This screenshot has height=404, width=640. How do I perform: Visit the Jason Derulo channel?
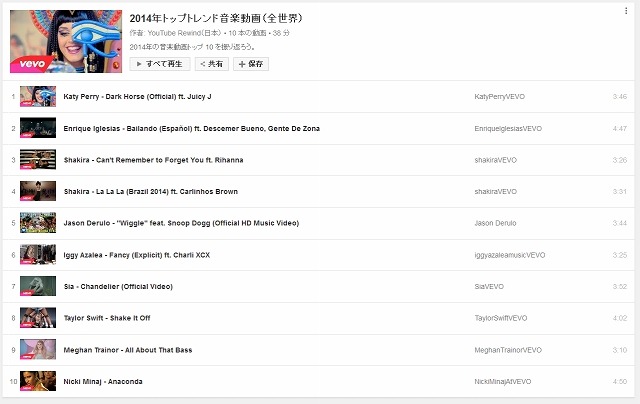pos(495,223)
